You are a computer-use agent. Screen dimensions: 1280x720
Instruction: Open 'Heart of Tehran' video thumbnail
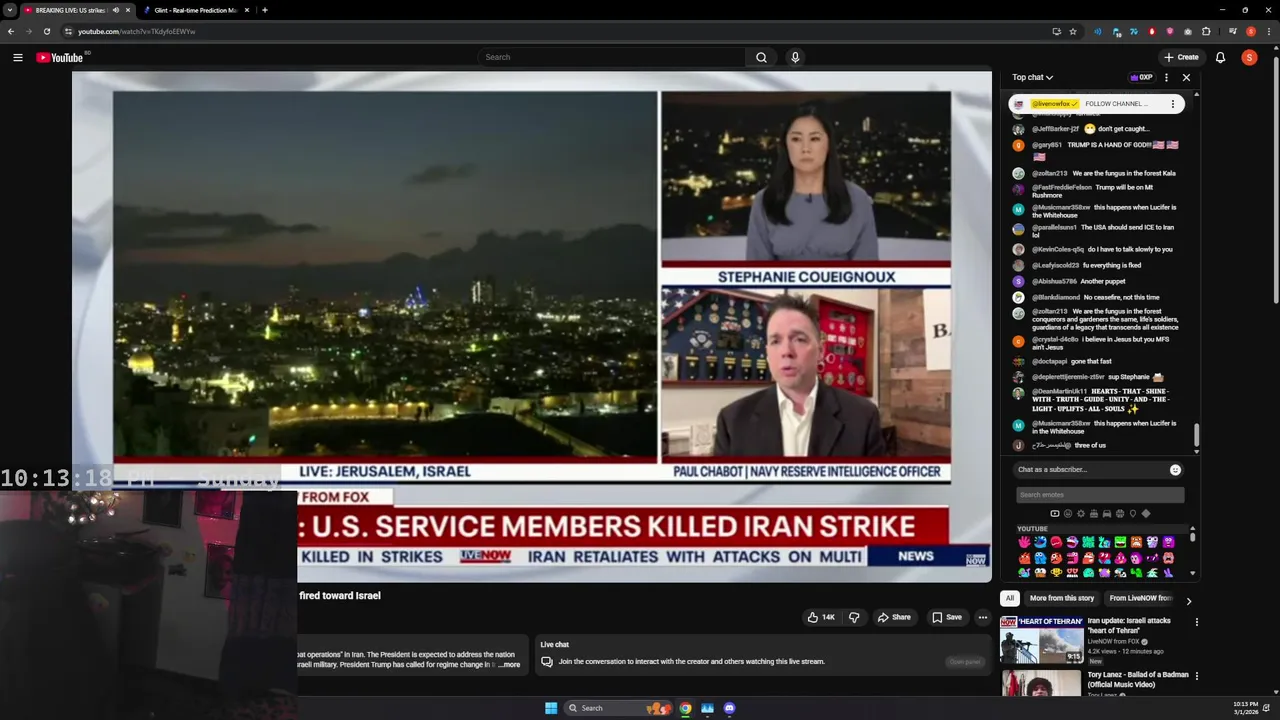(x=1041, y=640)
